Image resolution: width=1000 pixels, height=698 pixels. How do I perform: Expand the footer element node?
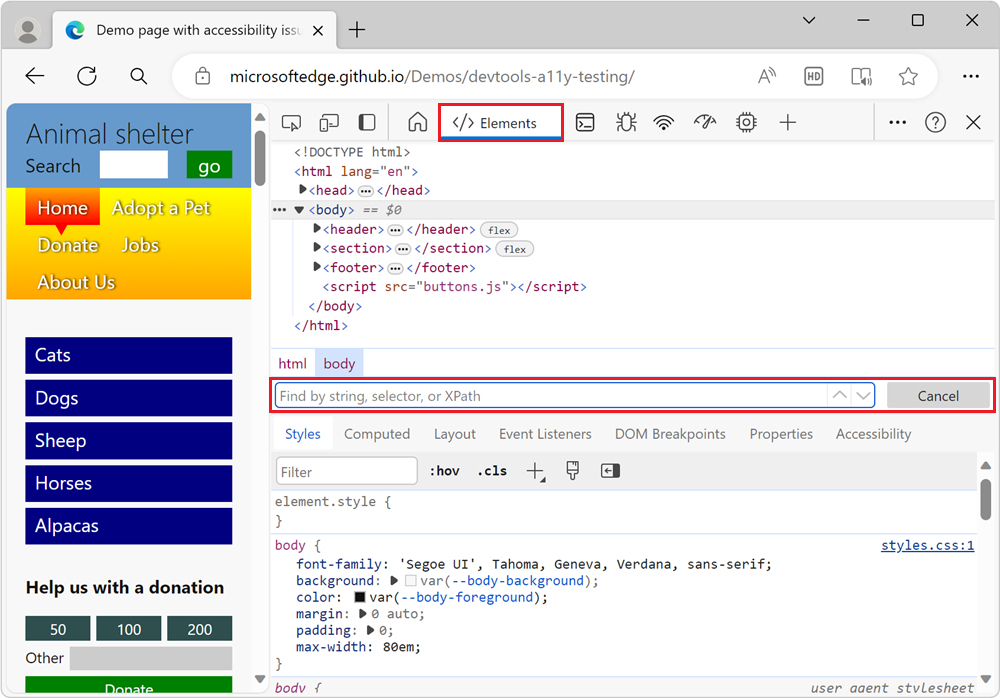(316, 267)
